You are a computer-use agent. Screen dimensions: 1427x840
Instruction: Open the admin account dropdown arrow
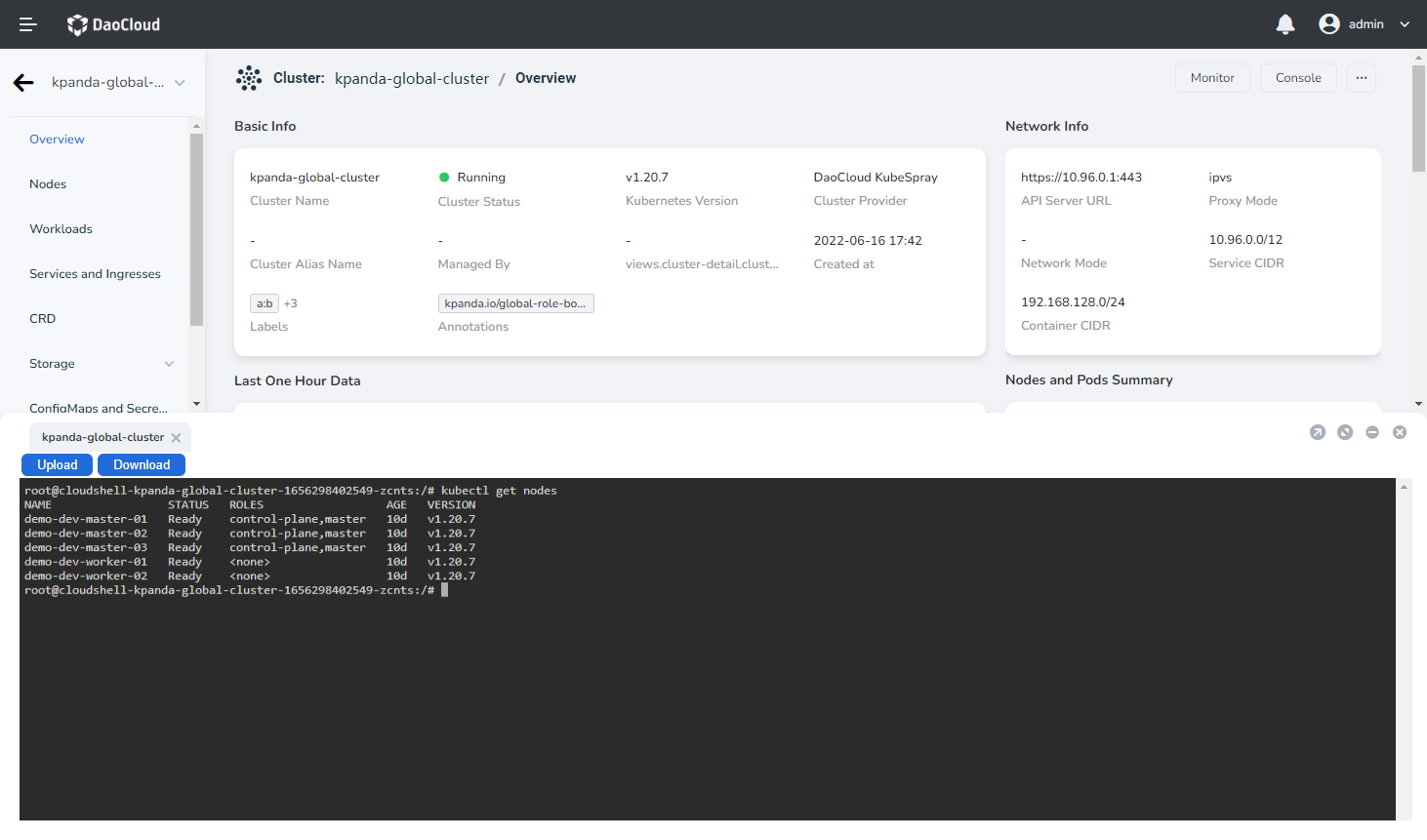(1405, 24)
